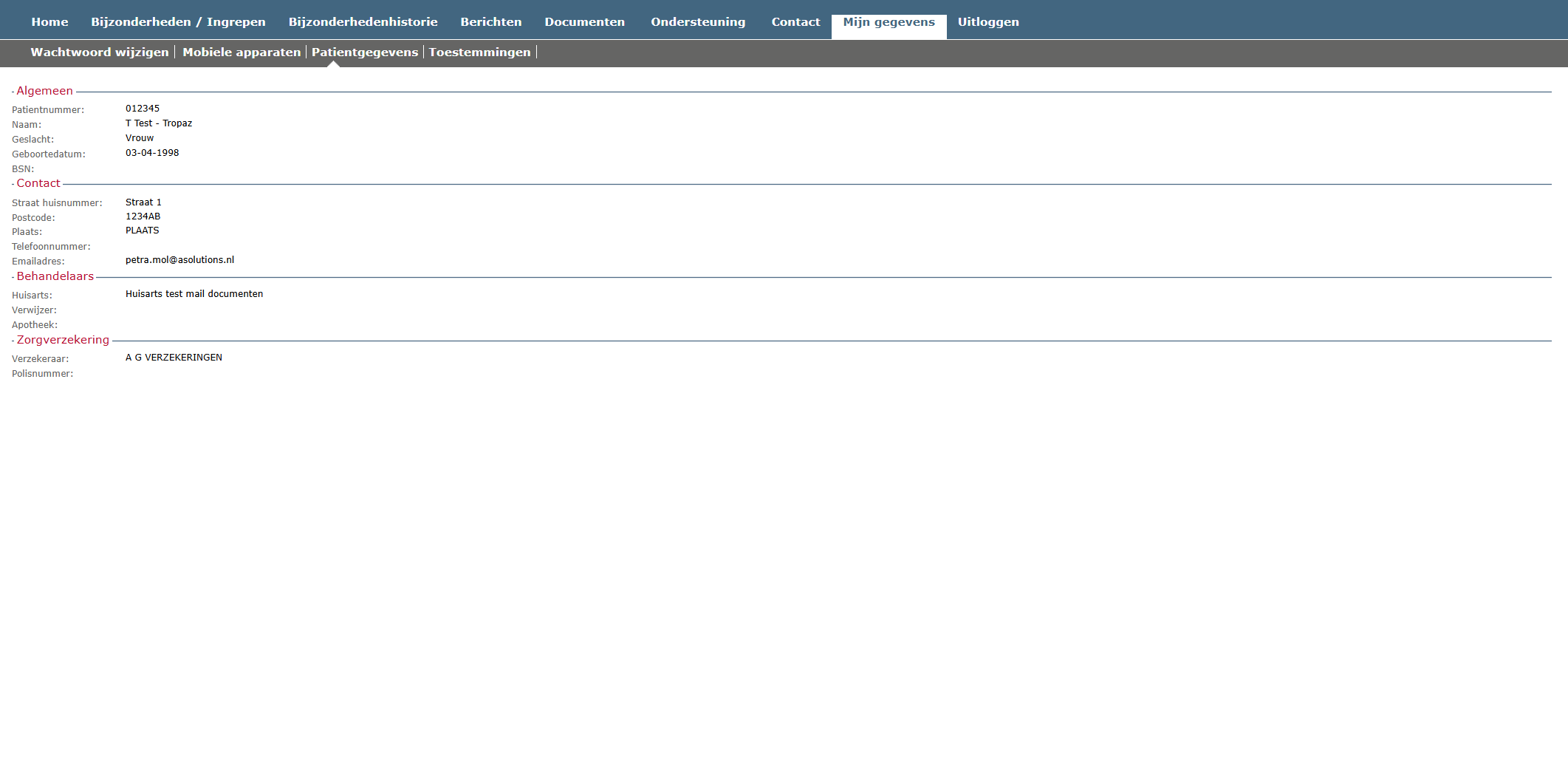
Task: Click patient number 012345
Action: coord(143,109)
